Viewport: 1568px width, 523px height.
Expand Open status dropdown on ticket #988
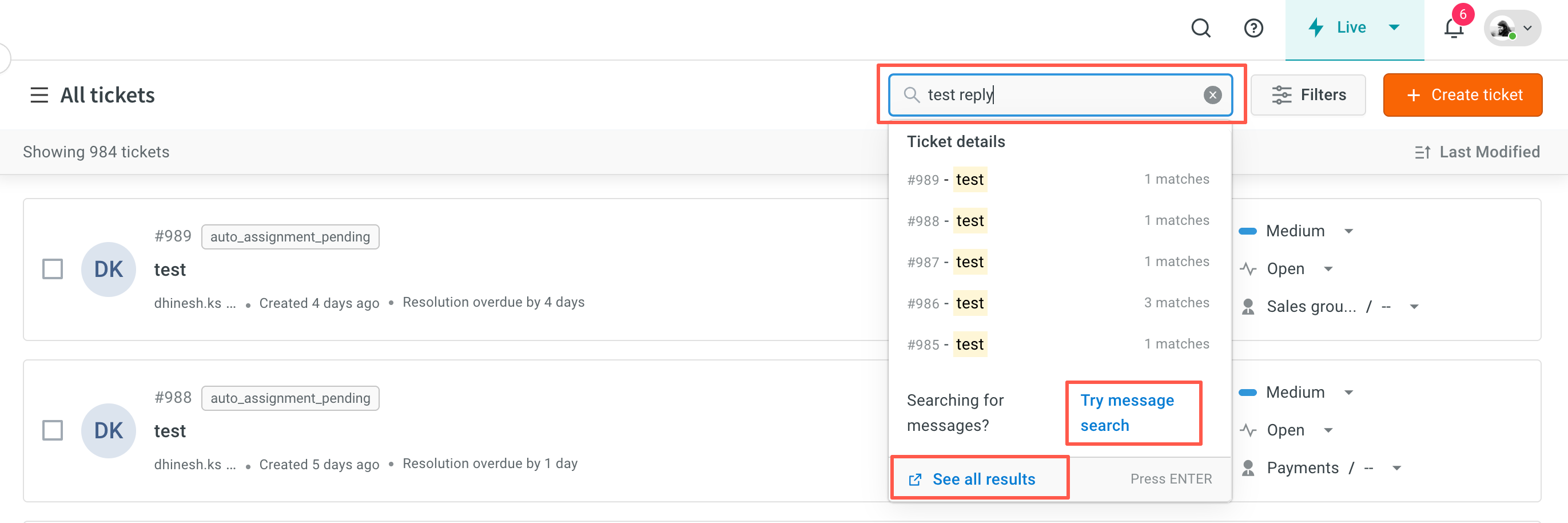tap(1328, 430)
